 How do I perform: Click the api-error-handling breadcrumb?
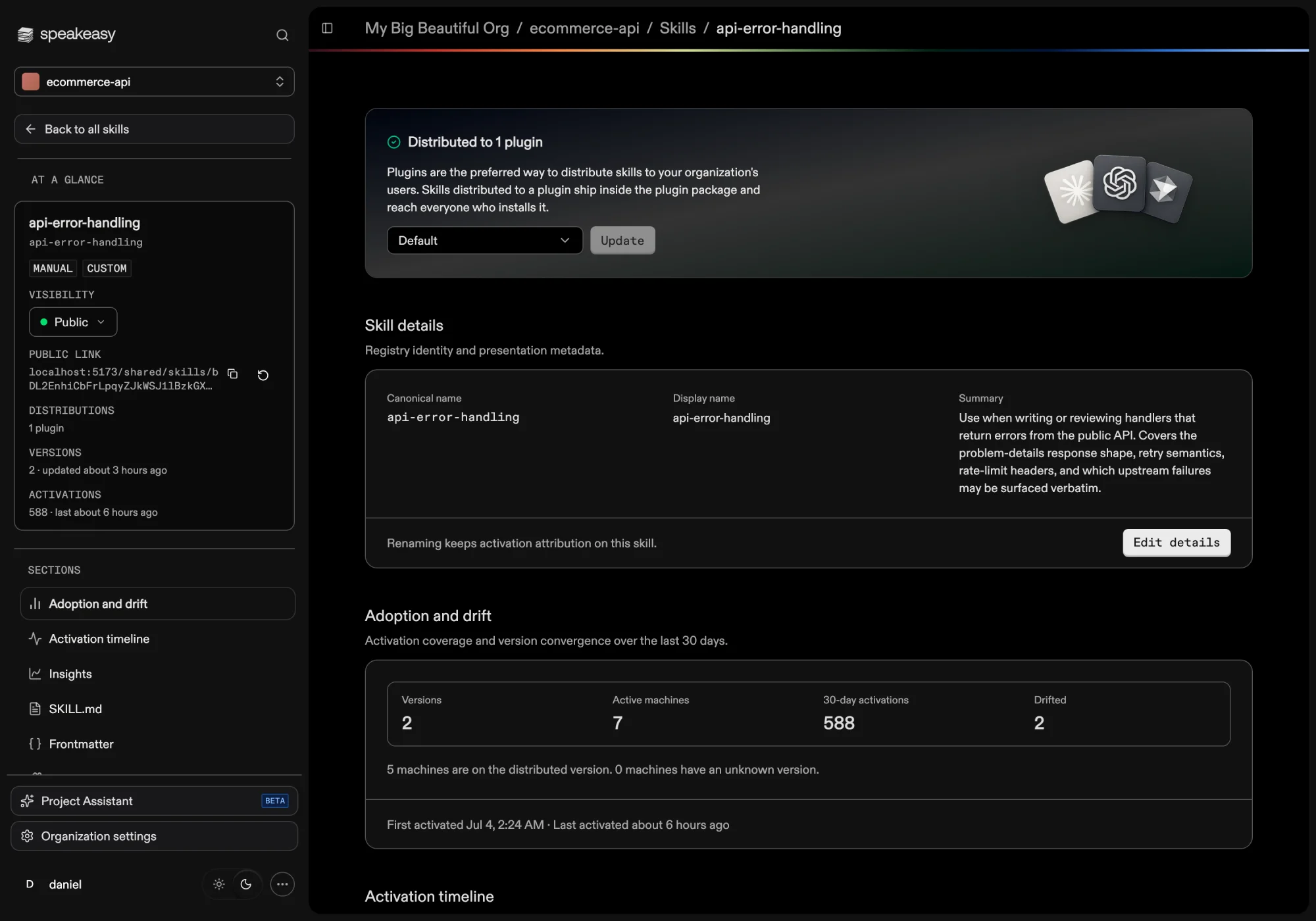point(778,28)
